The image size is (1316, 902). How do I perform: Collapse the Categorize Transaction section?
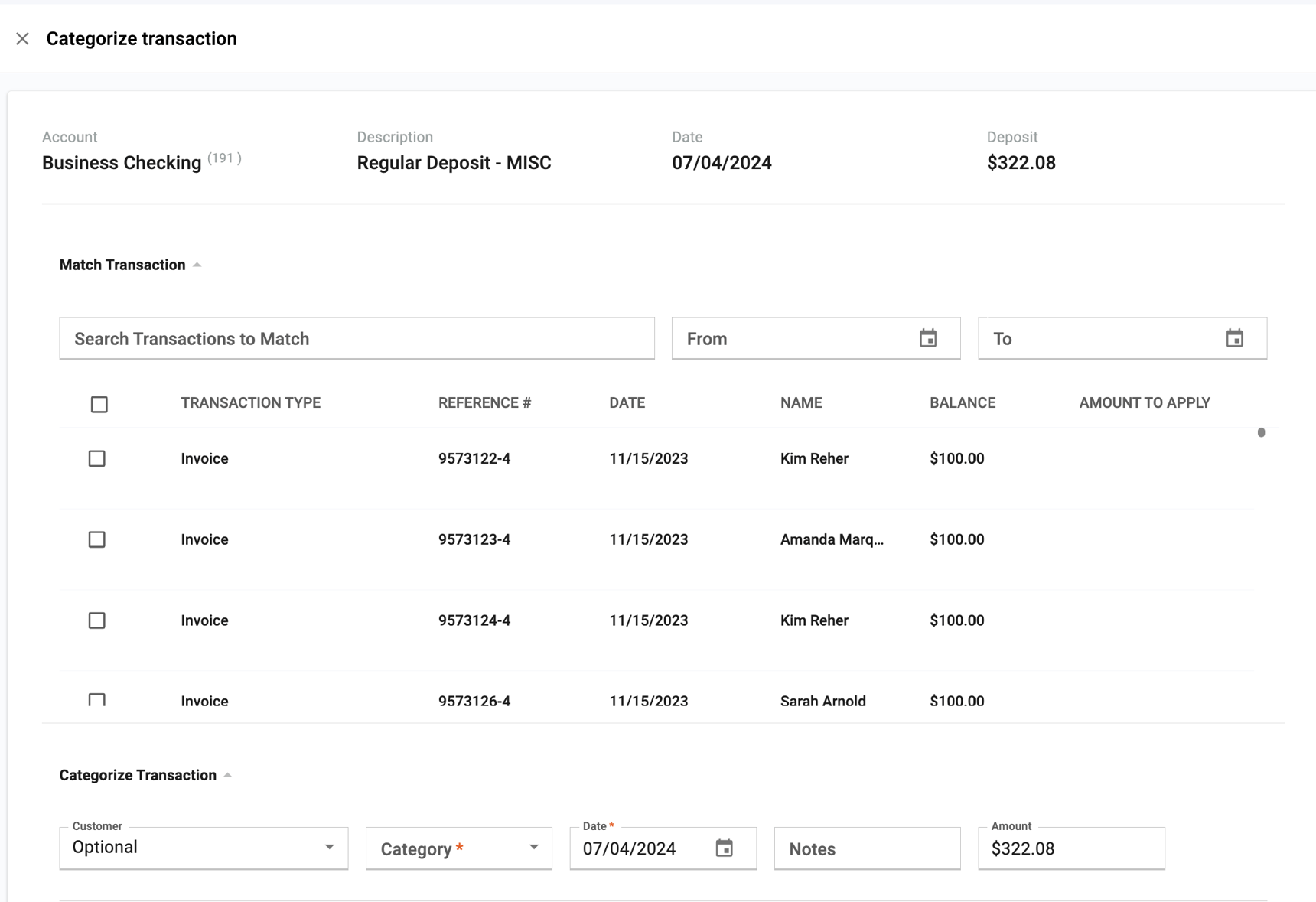click(227, 774)
